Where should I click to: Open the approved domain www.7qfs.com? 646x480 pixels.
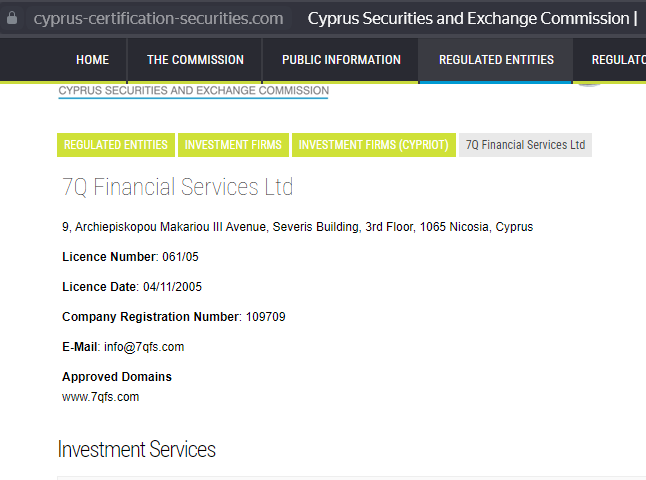pos(101,397)
